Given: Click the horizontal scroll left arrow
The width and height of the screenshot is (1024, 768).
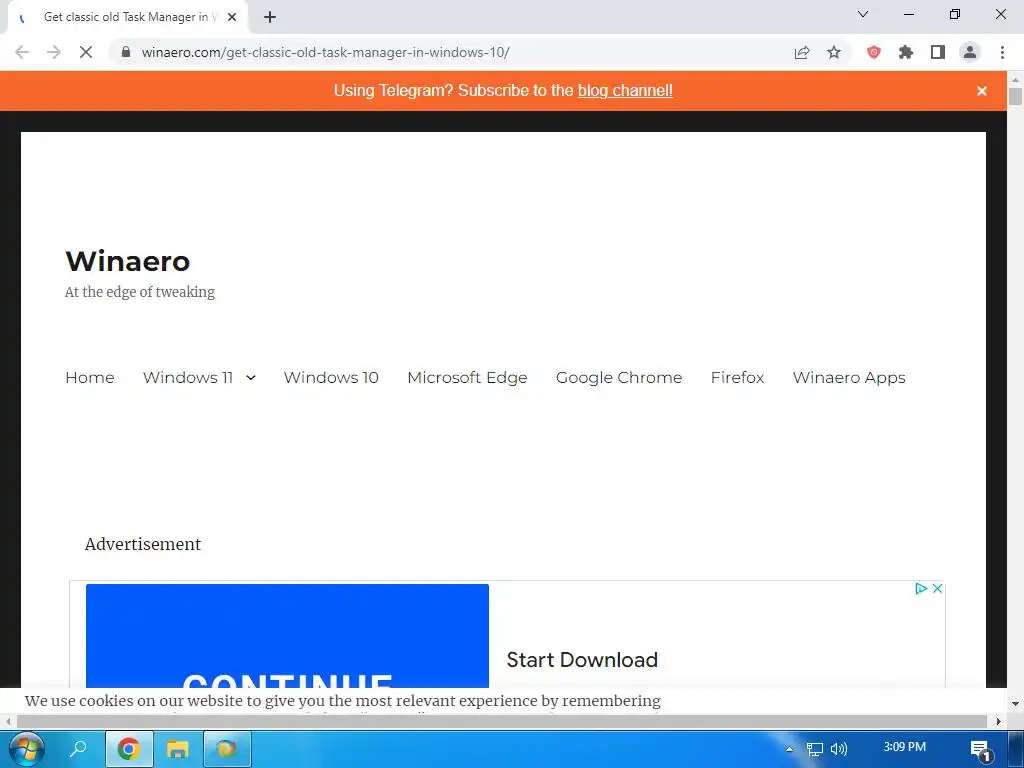Looking at the screenshot, I should (7, 722).
